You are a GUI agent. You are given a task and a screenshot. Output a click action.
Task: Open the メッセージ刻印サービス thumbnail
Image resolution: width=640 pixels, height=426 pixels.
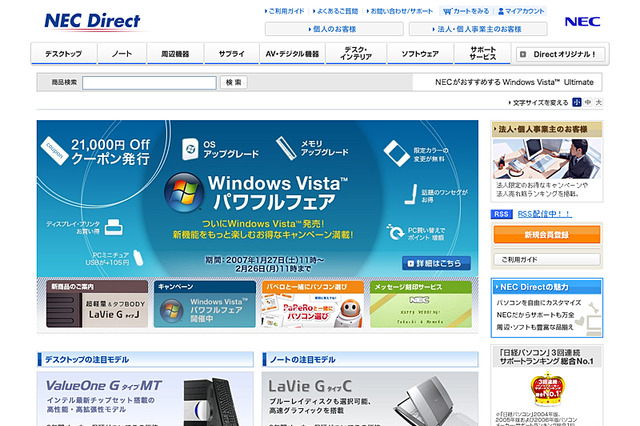pyautogui.click(x=421, y=304)
